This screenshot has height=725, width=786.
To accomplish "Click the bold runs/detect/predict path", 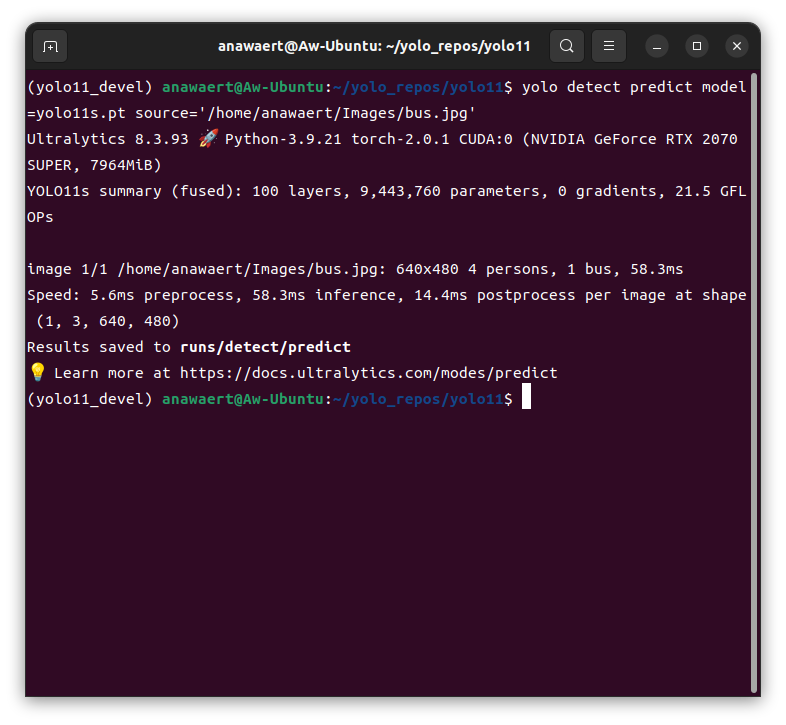I will point(265,347).
